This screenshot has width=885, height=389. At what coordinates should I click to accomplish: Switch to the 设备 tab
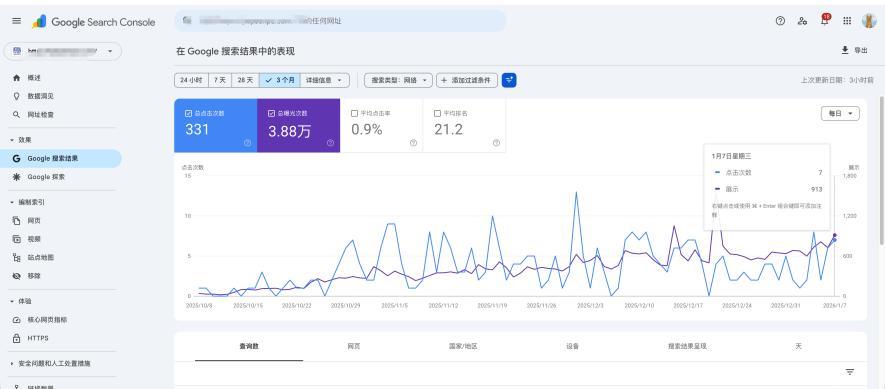pos(572,346)
